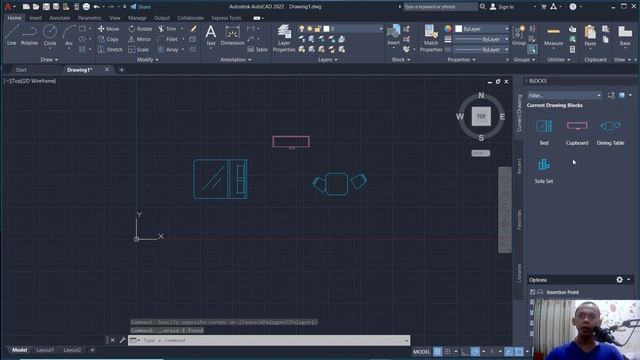Click the Paste tool
Image resolution: width=640 pixels, height=360 pixels.
click(590, 36)
